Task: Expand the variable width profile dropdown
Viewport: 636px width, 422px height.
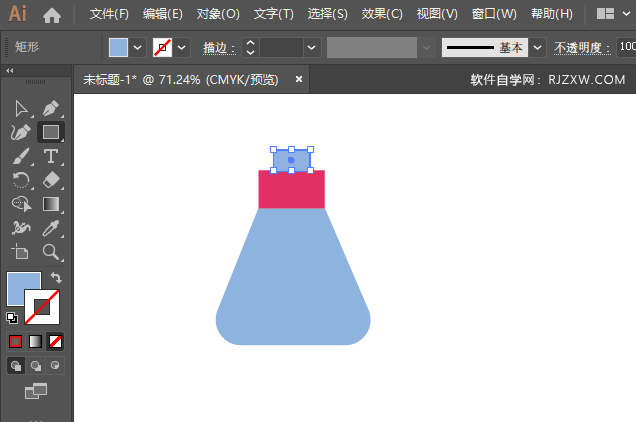Action: click(x=426, y=48)
